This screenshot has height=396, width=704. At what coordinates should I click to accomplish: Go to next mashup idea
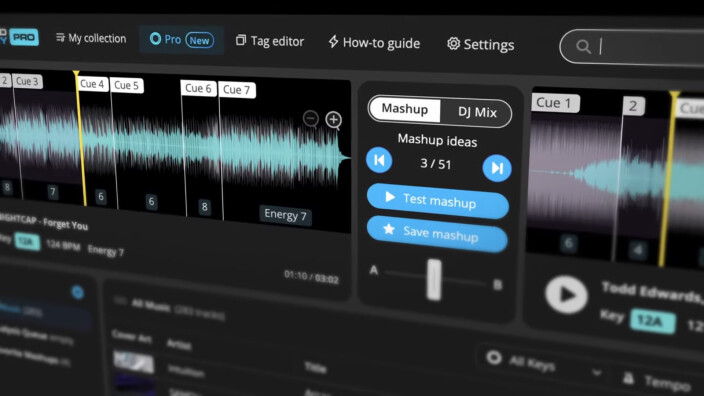pos(497,168)
